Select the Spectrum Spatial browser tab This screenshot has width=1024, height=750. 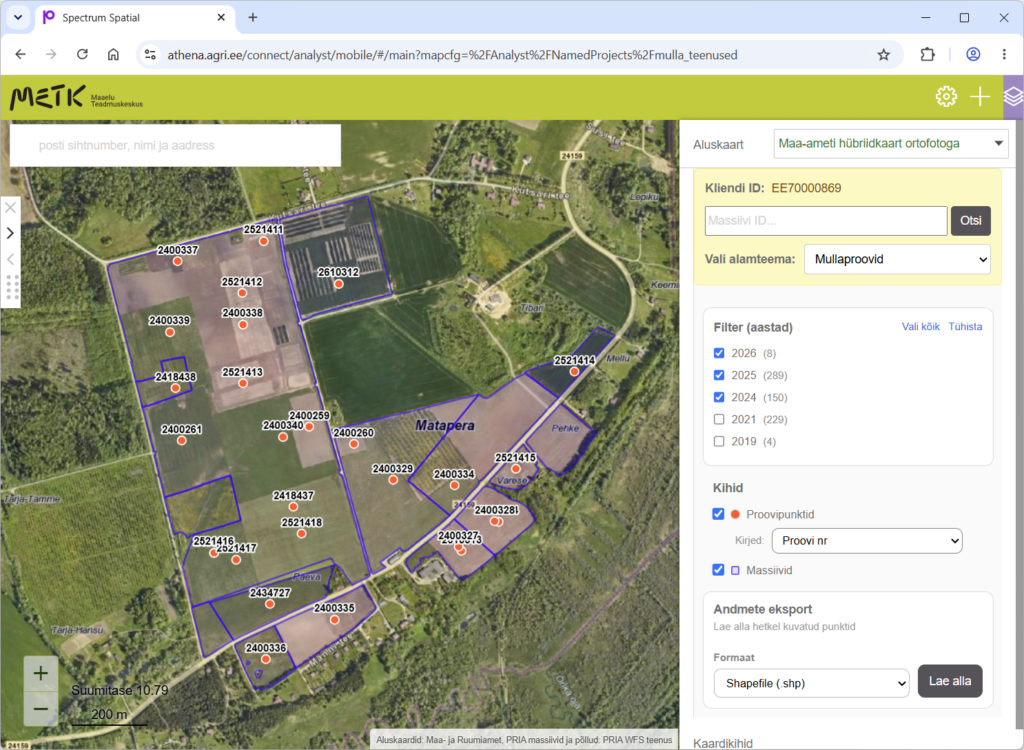point(131,18)
